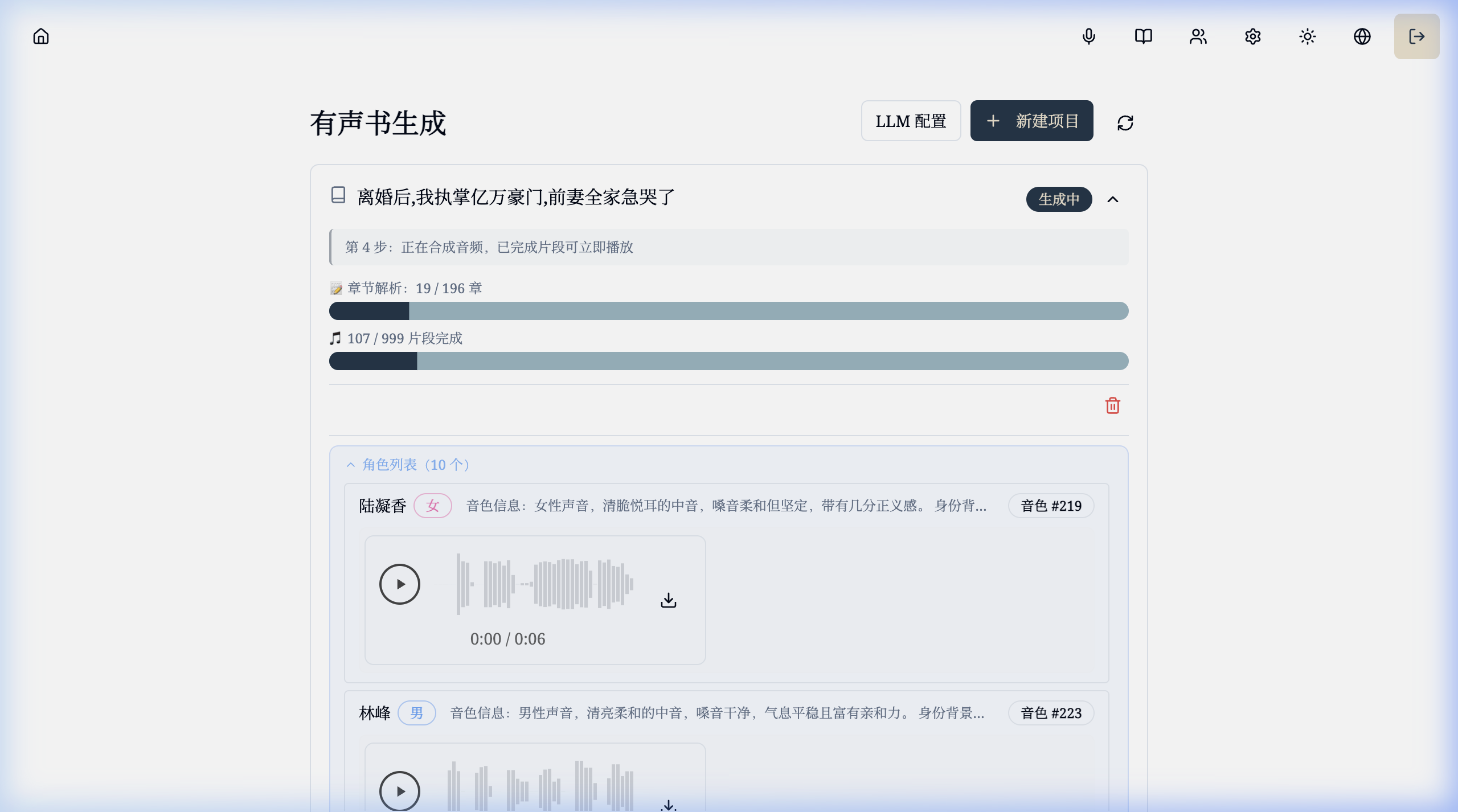Click the 生成中 status badge
Viewport: 1458px width, 812px height.
(1058, 199)
